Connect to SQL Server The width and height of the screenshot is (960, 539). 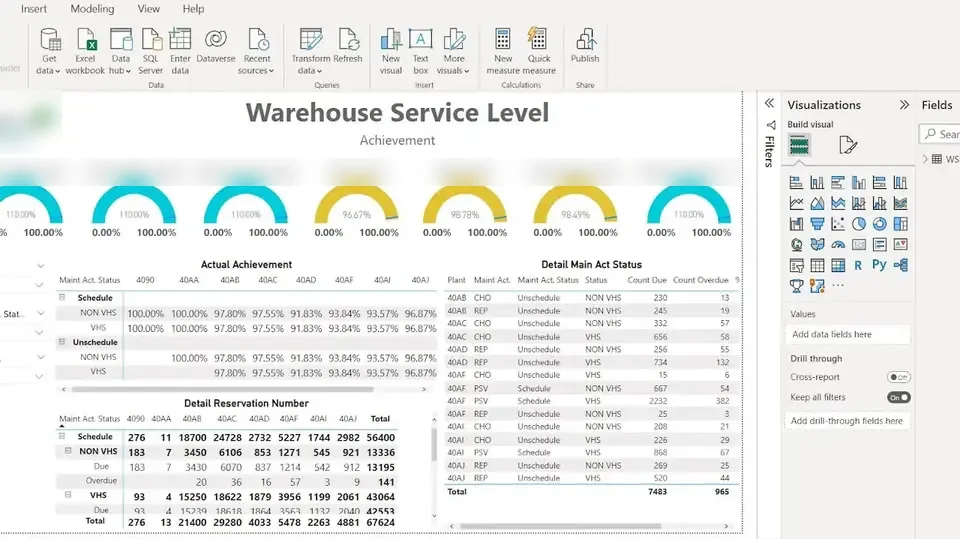coord(151,51)
